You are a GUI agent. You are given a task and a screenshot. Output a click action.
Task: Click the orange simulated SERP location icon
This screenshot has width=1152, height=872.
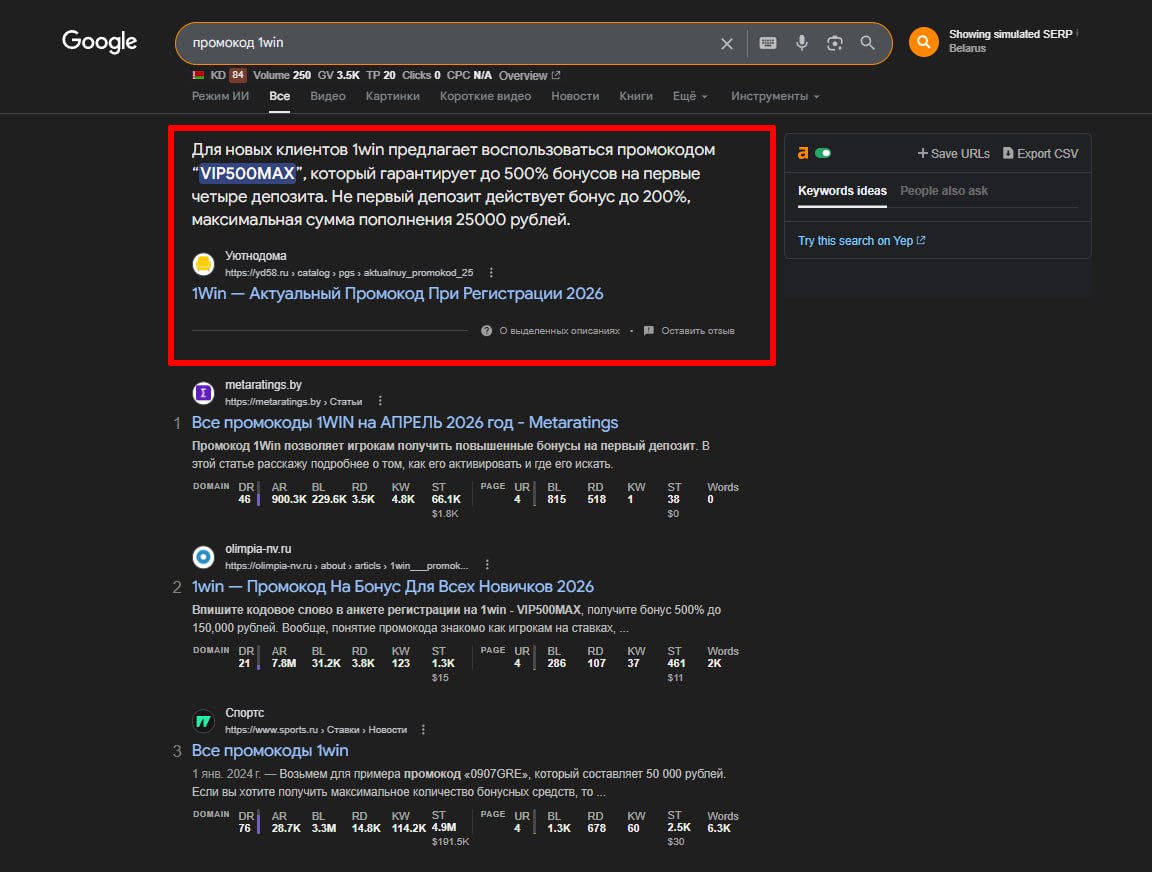click(923, 42)
